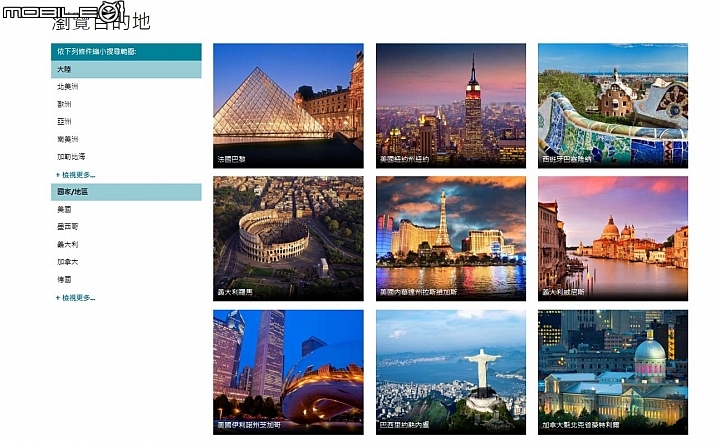Viewport: 720px width, 442px height.
Task: Expand 檢視更多 under the 大陸 section
Action: tap(76, 175)
